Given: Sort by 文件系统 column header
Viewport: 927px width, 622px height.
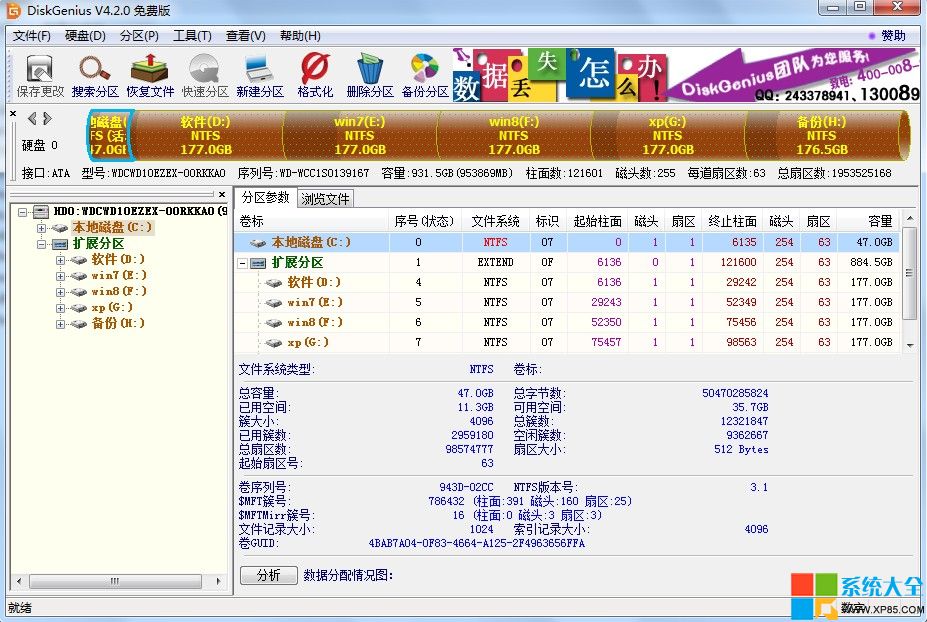Looking at the screenshot, I should click(x=495, y=221).
